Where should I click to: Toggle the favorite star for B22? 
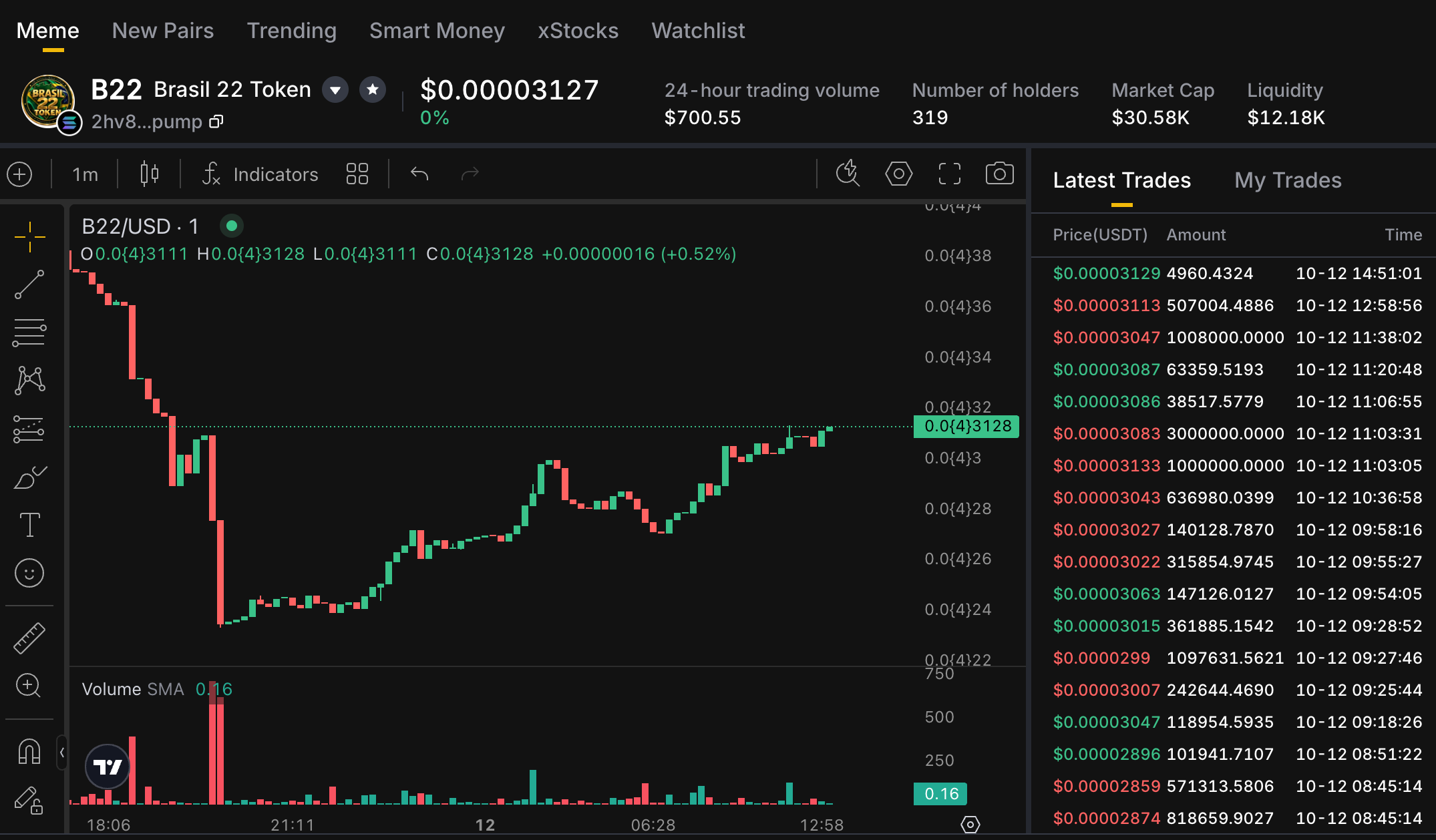(x=373, y=89)
